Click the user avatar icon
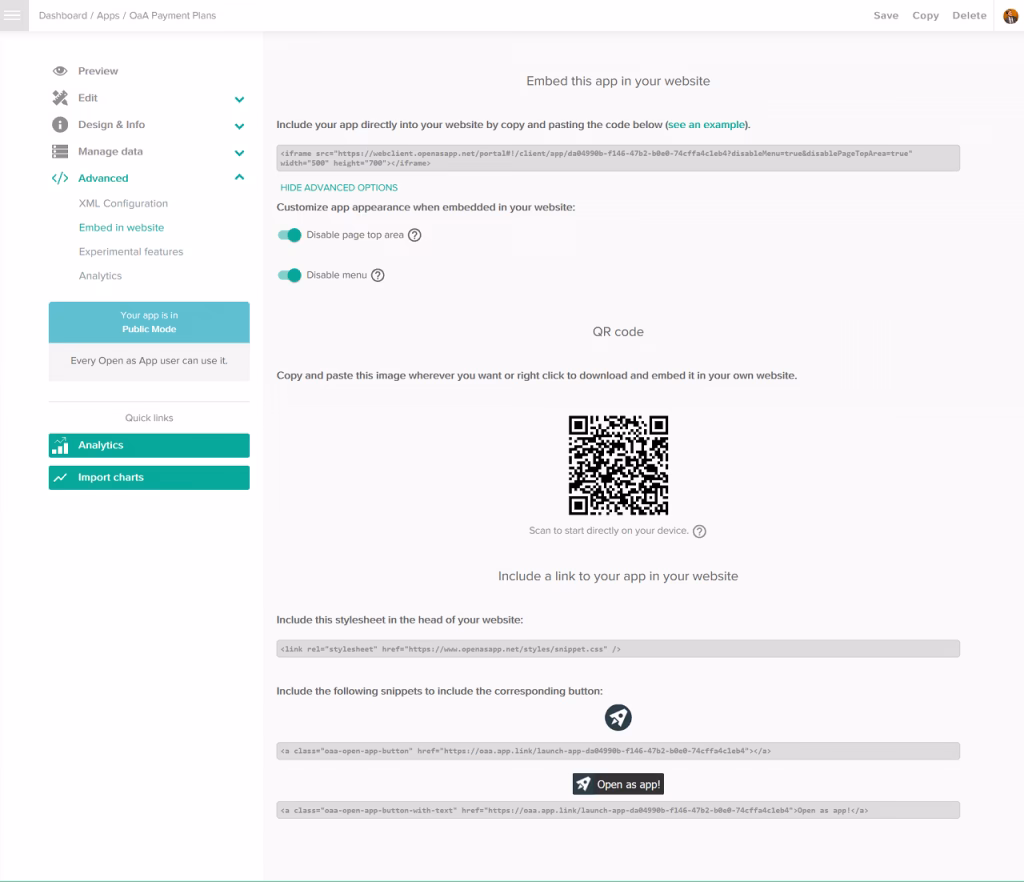Image resolution: width=1024 pixels, height=882 pixels. [1010, 16]
